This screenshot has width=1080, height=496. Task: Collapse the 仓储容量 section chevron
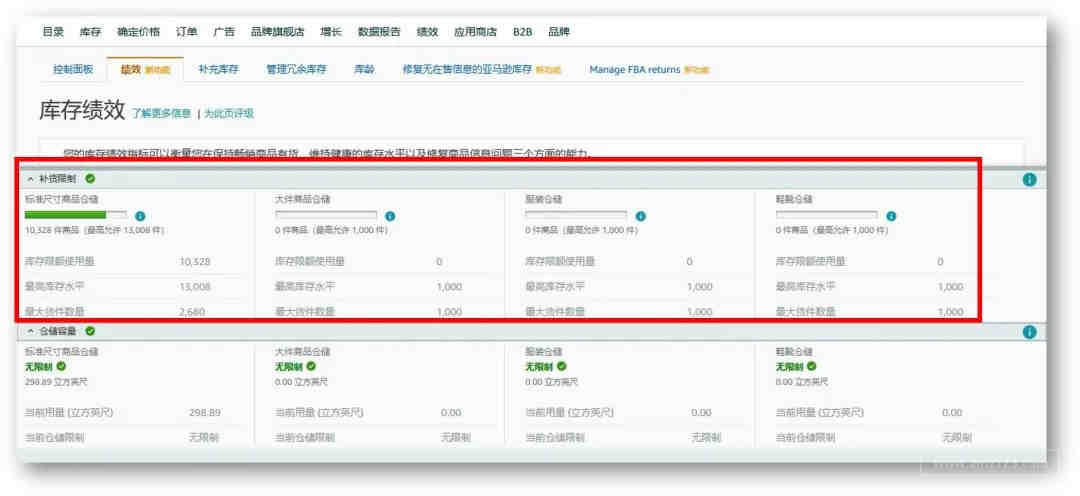(30, 331)
